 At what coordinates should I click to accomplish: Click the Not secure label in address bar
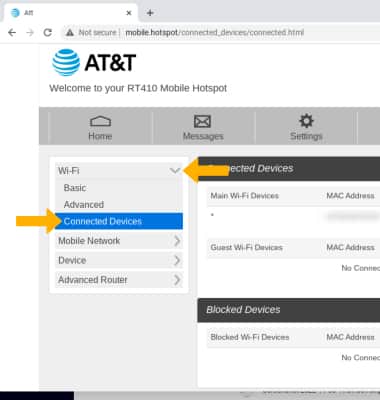click(x=97, y=33)
